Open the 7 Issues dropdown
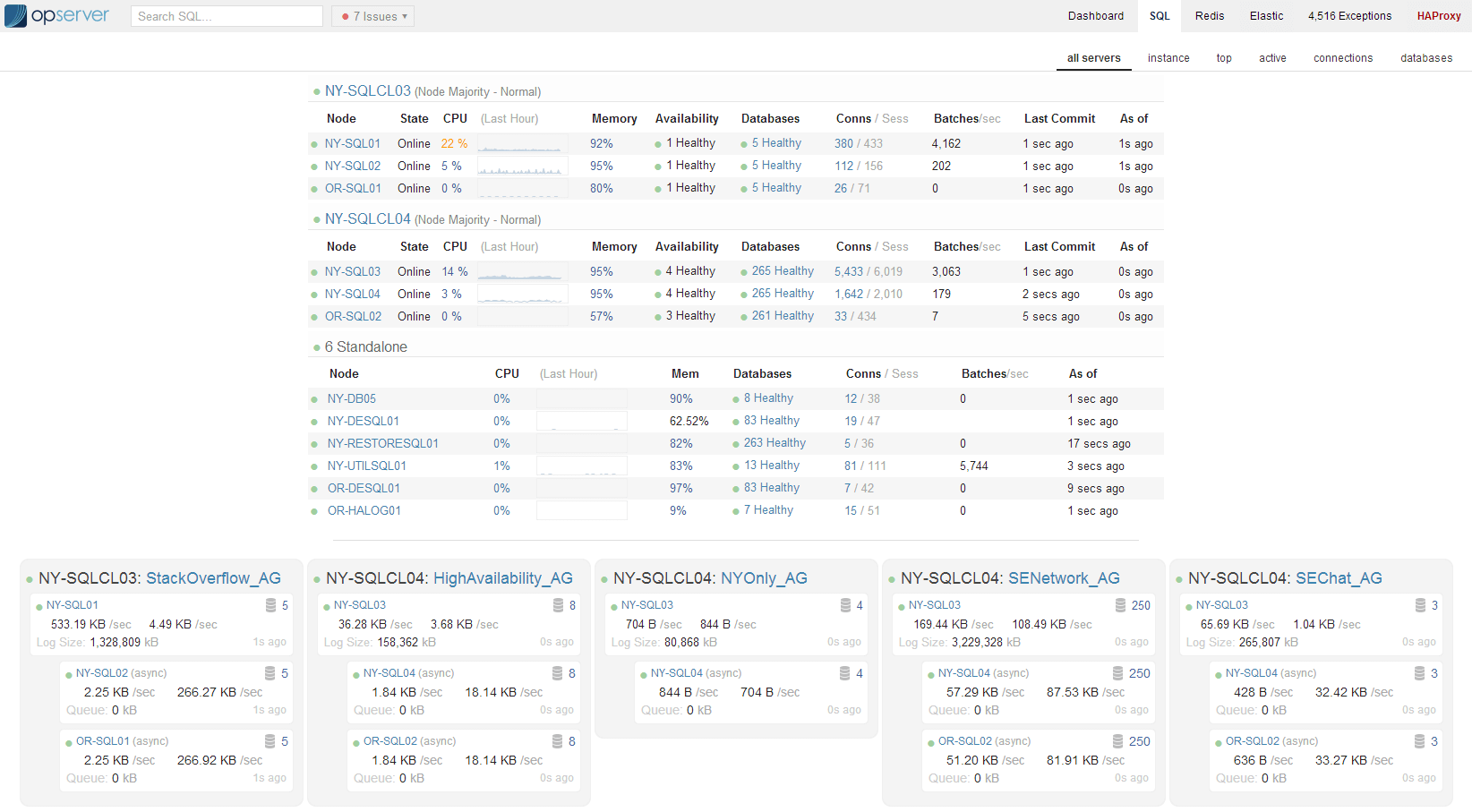The width and height of the screenshot is (1472, 812). pyautogui.click(x=373, y=16)
